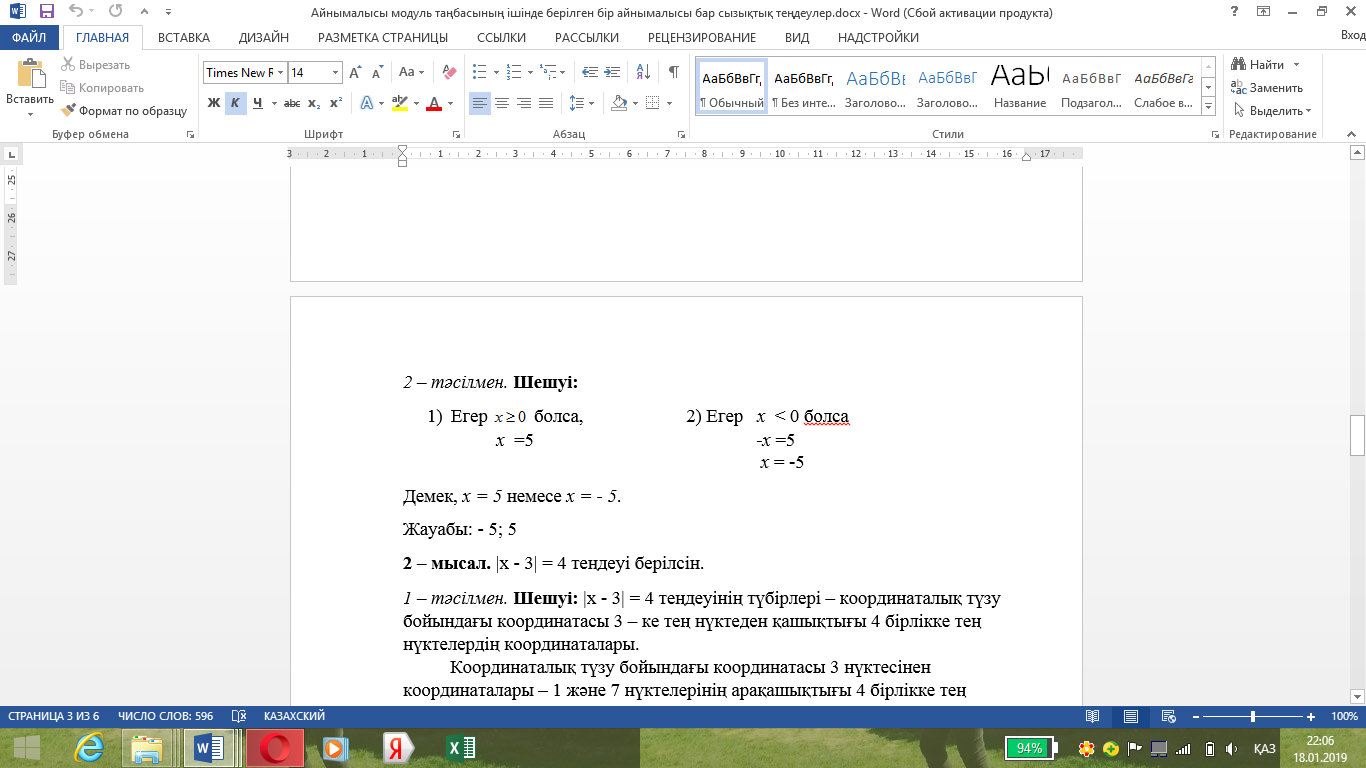Undo the last action

77,13
